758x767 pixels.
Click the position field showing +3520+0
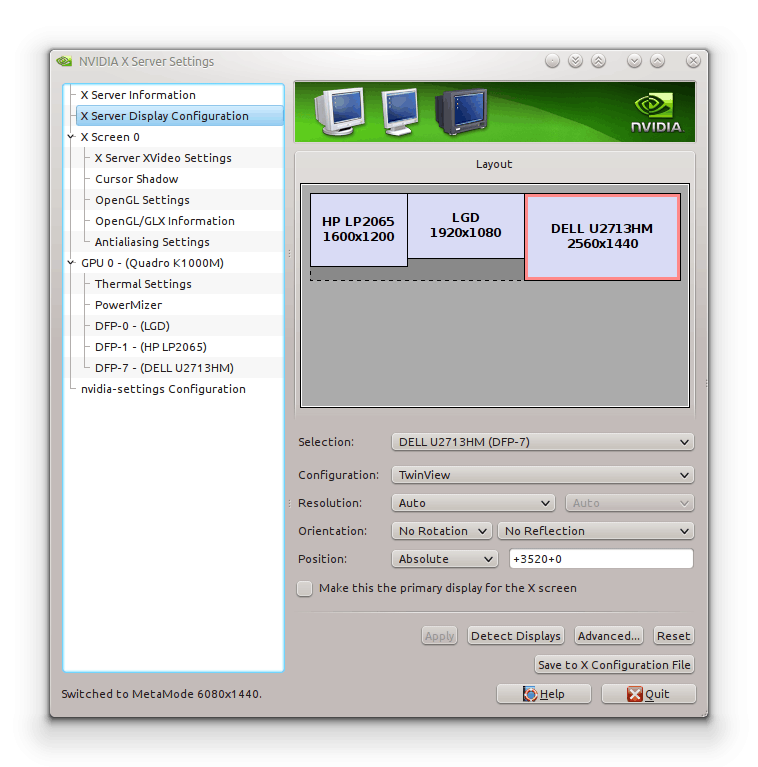[601, 559]
